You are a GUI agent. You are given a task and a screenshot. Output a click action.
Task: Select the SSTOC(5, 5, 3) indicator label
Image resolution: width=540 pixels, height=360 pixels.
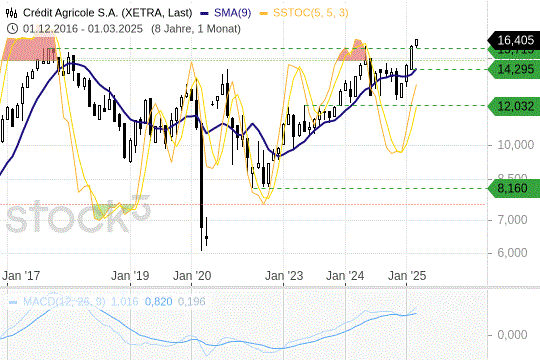coord(311,13)
